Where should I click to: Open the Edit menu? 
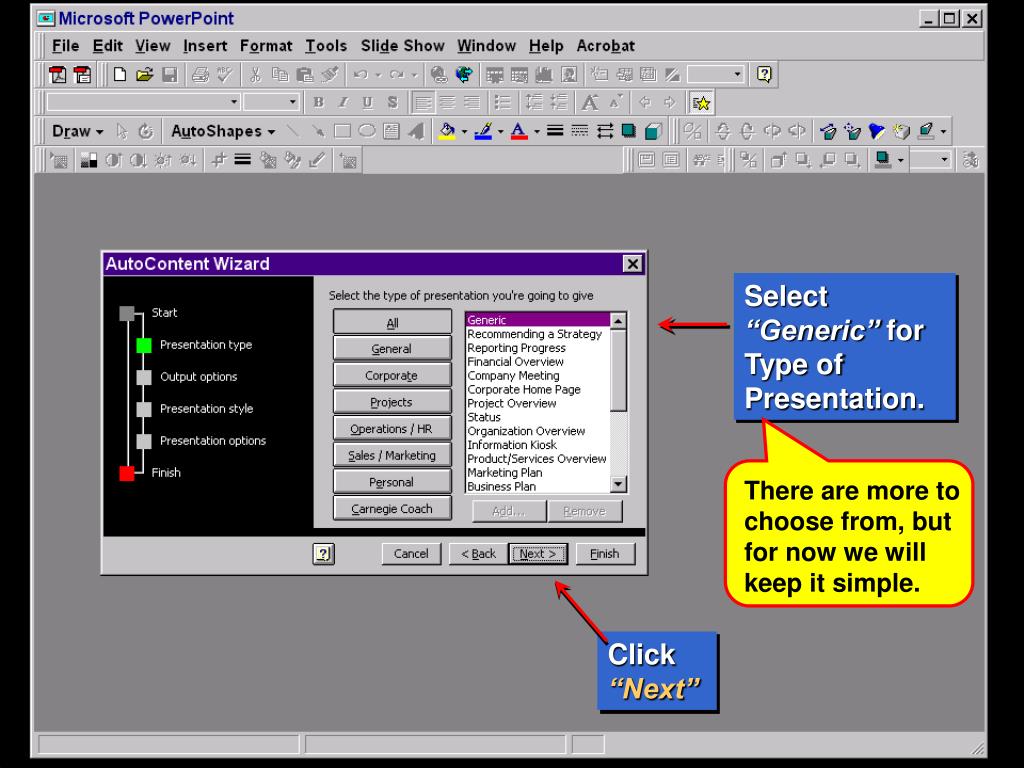108,46
